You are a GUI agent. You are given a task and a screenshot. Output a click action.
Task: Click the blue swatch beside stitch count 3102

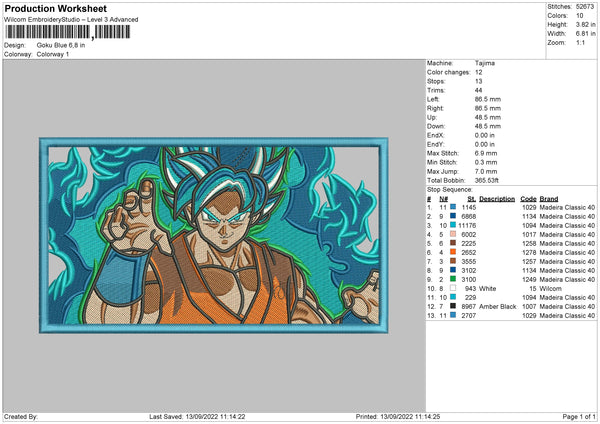[x=453, y=270]
